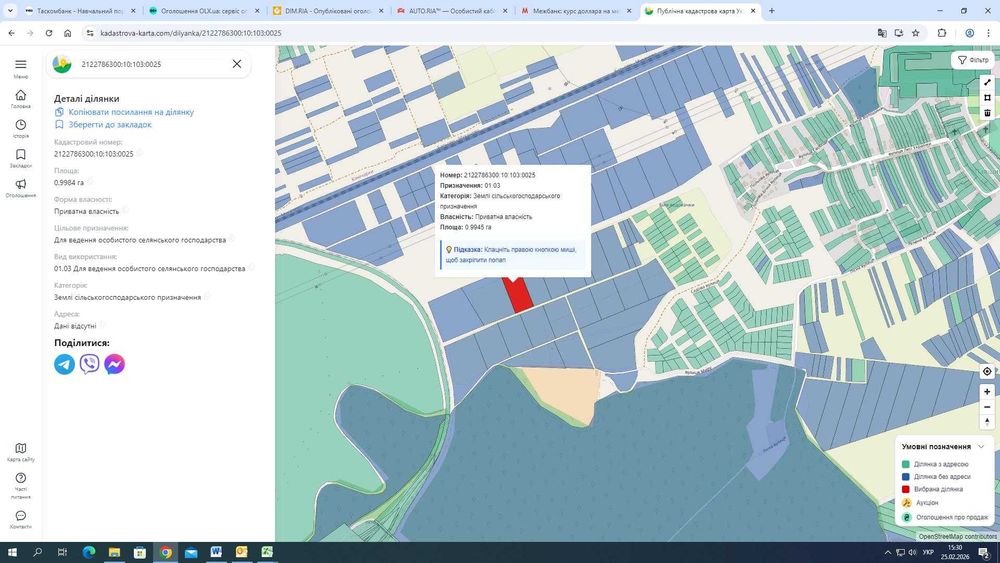Select the measure area polygon tool
The width and height of the screenshot is (1000, 563).
[987, 98]
